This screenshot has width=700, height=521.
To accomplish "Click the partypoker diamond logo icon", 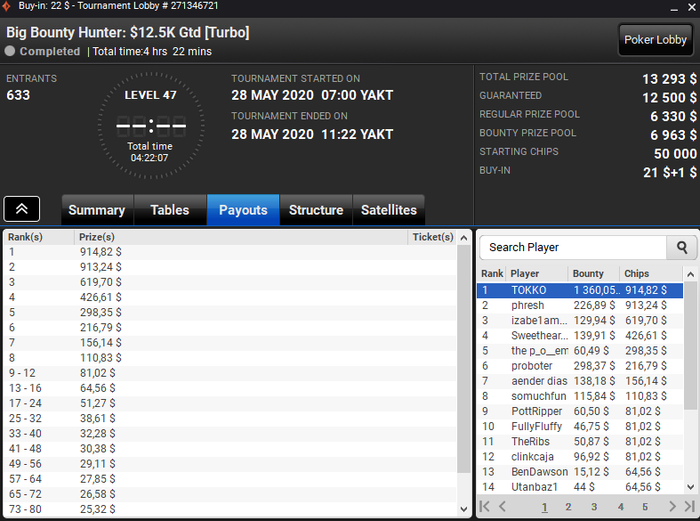I will (7, 6).
